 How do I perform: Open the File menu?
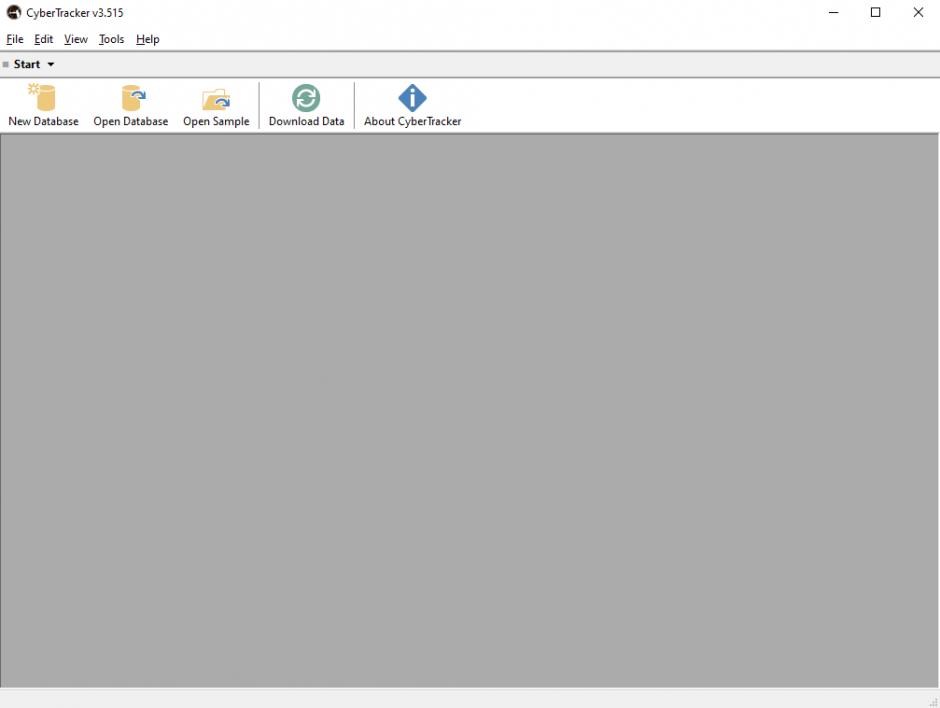(x=15, y=39)
